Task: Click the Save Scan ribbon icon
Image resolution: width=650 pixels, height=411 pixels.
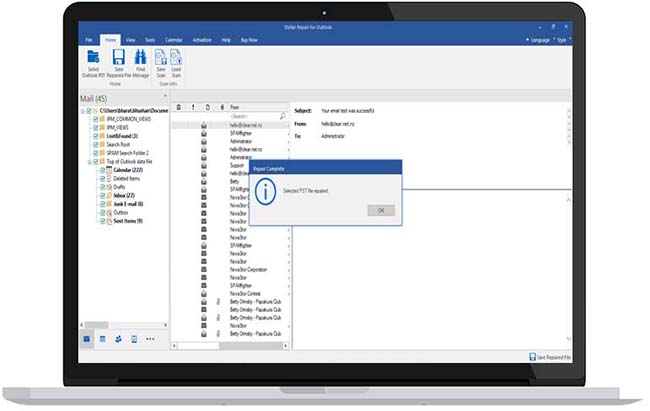Action: pyautogui.click(x=160, y=57)
